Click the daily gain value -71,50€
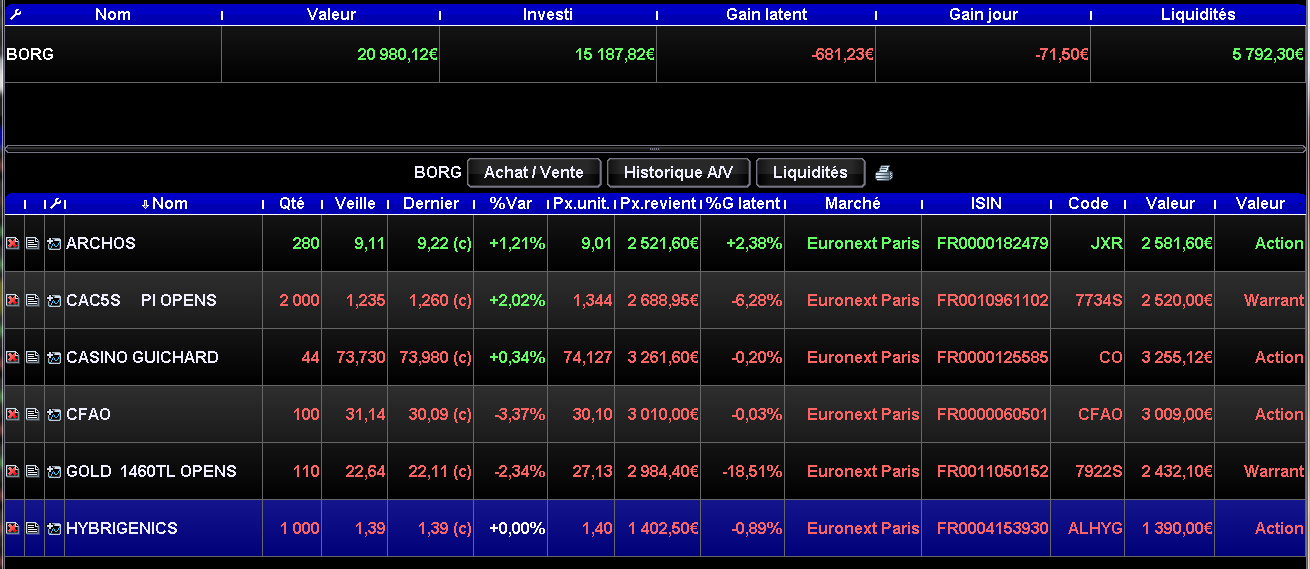 tap(1062, 54)
